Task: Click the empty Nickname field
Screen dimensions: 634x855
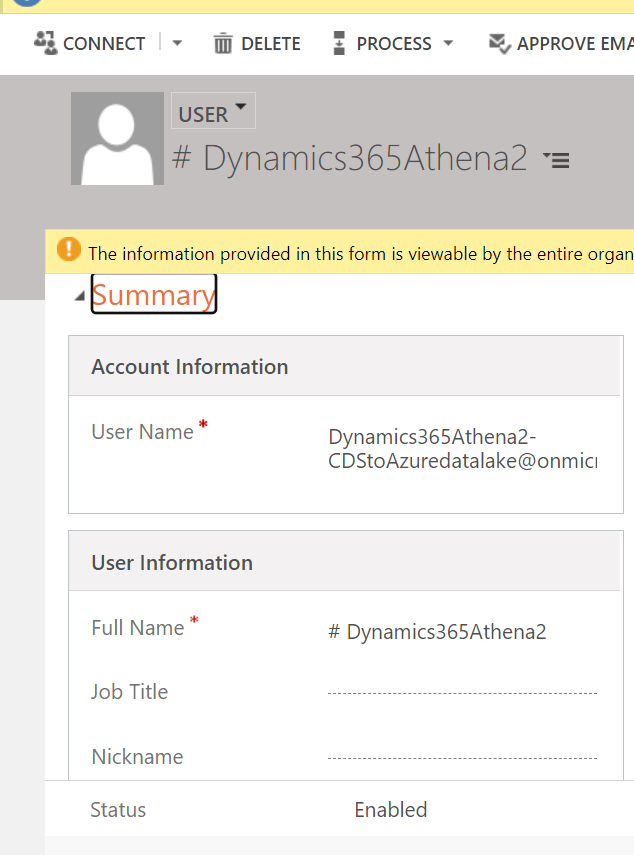Action: pyautogui.click(x=462, y=757)
